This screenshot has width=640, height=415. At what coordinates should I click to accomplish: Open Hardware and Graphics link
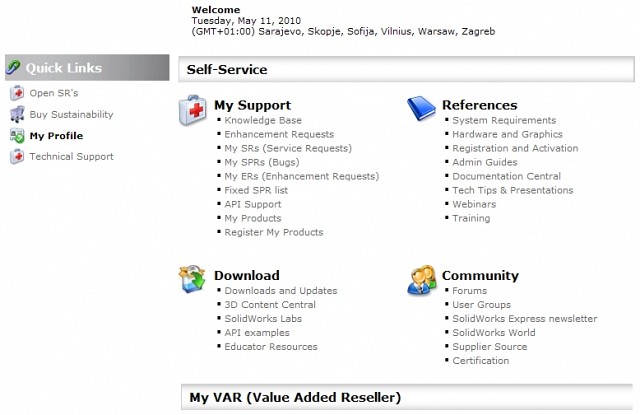tap(507, 134)
